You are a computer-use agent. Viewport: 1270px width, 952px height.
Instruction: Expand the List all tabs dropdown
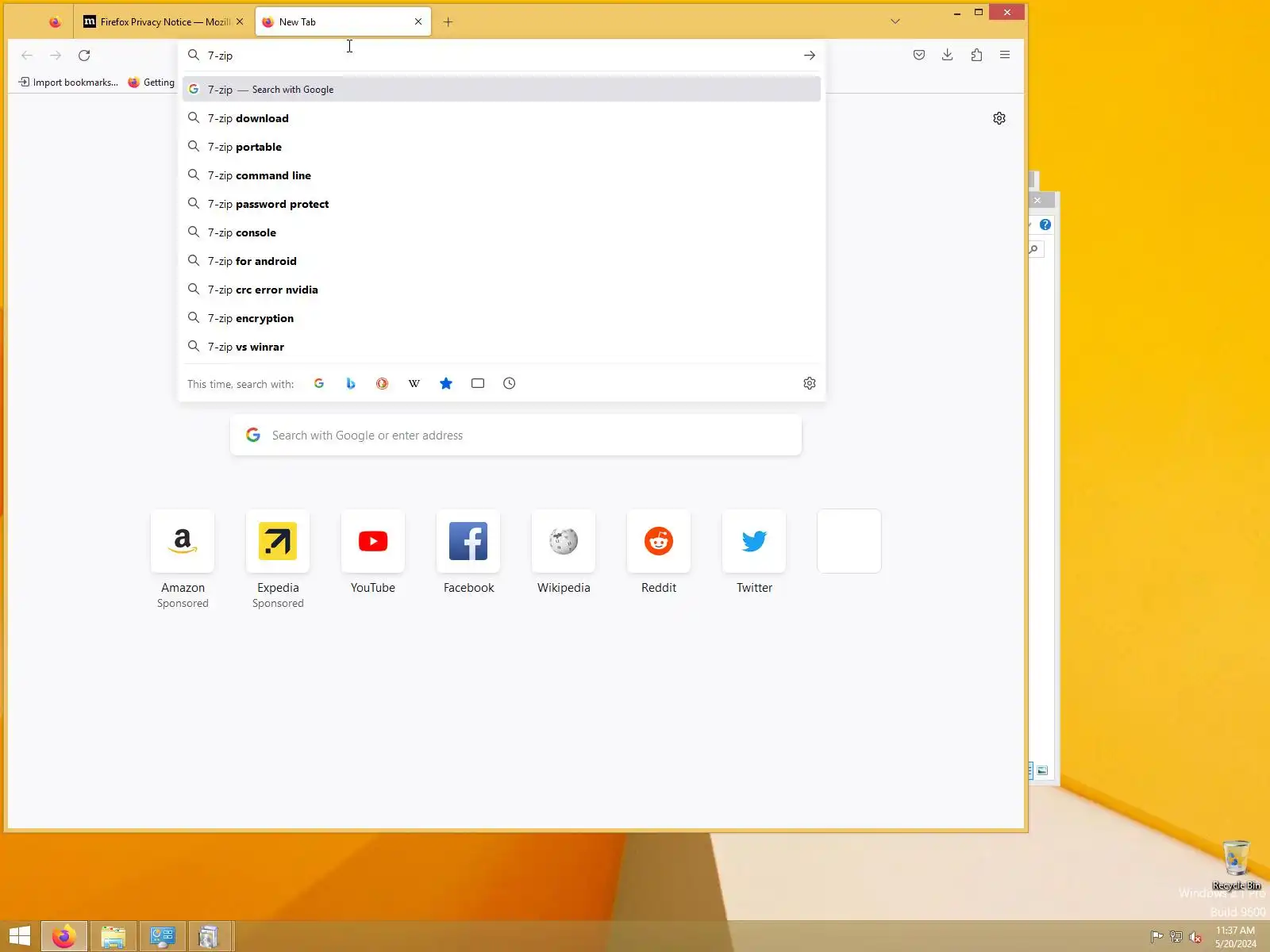[x=895, y=21]
